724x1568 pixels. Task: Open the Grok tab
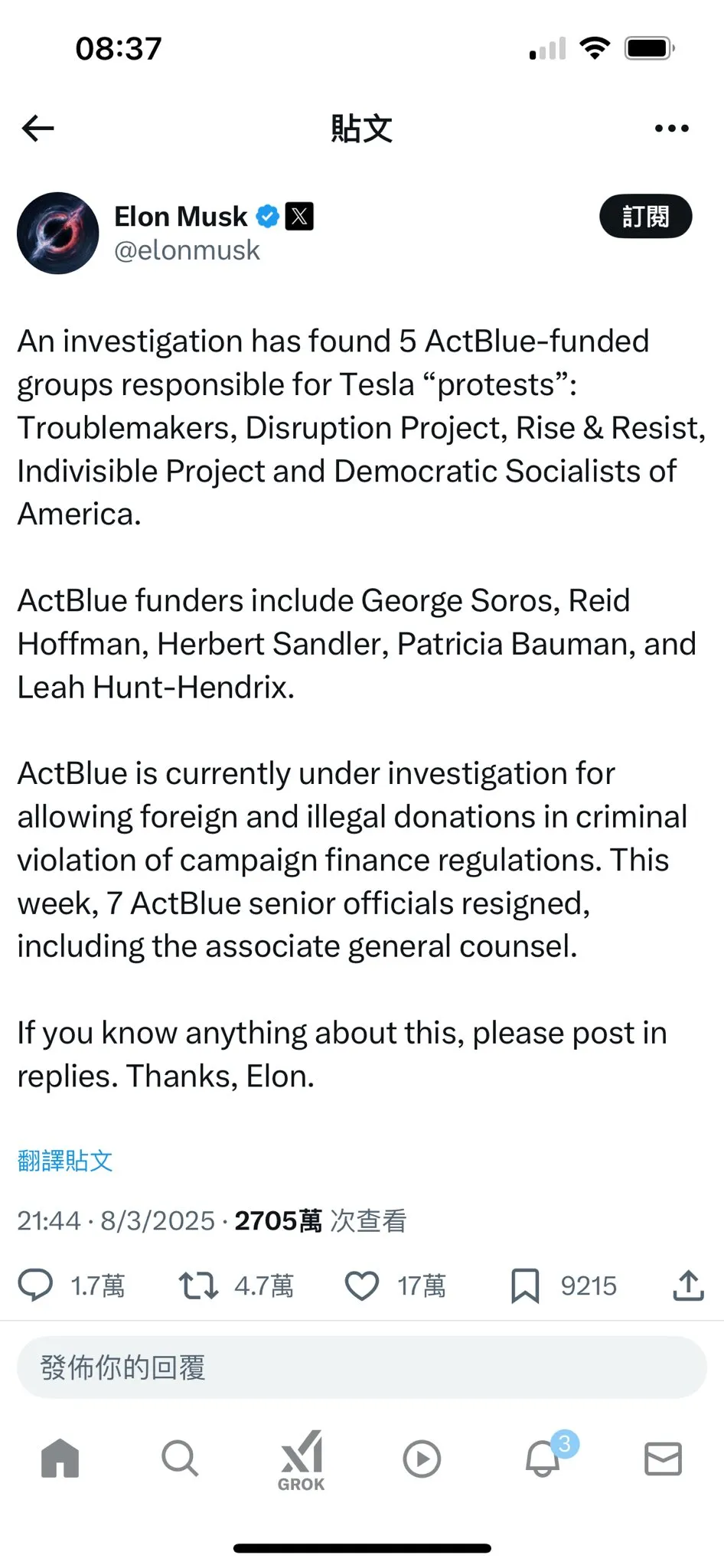point(302,1460)
